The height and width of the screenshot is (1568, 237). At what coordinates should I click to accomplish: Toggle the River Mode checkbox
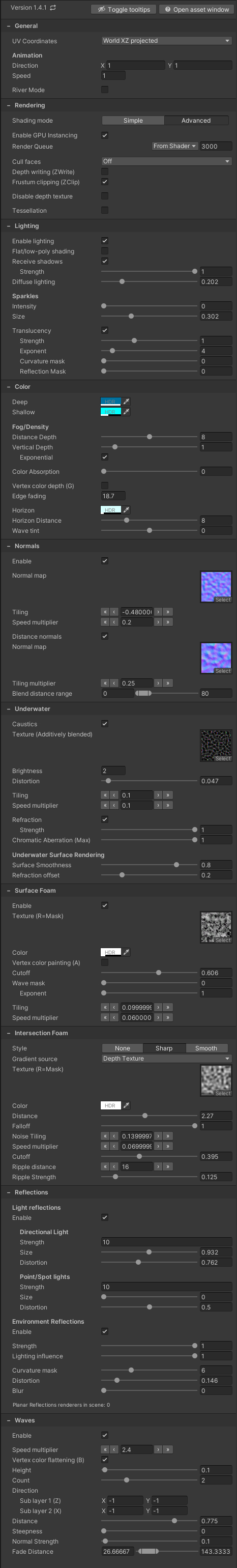pos(105,90)
